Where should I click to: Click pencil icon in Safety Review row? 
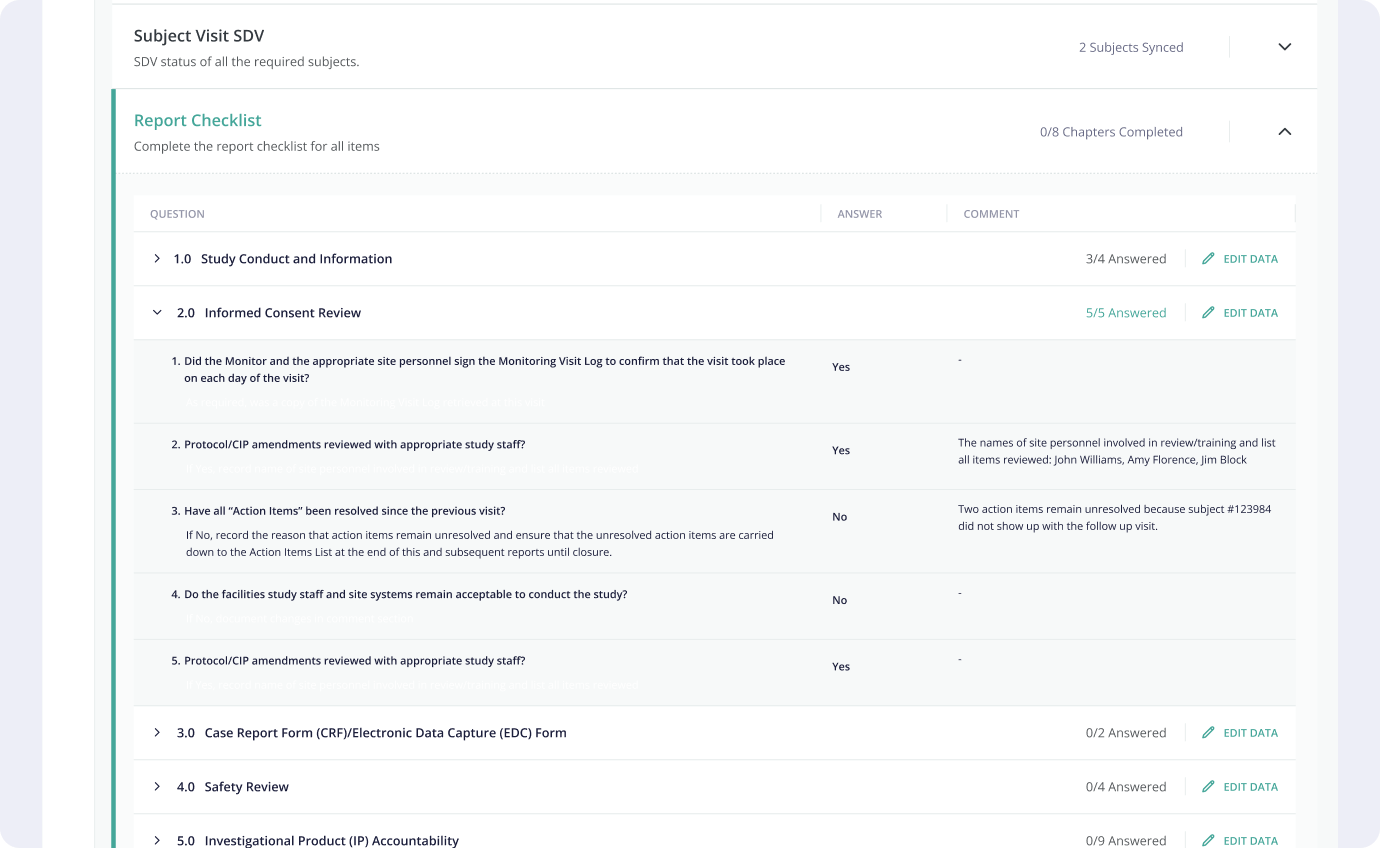pyautogui.click(x=1208, y=787)
